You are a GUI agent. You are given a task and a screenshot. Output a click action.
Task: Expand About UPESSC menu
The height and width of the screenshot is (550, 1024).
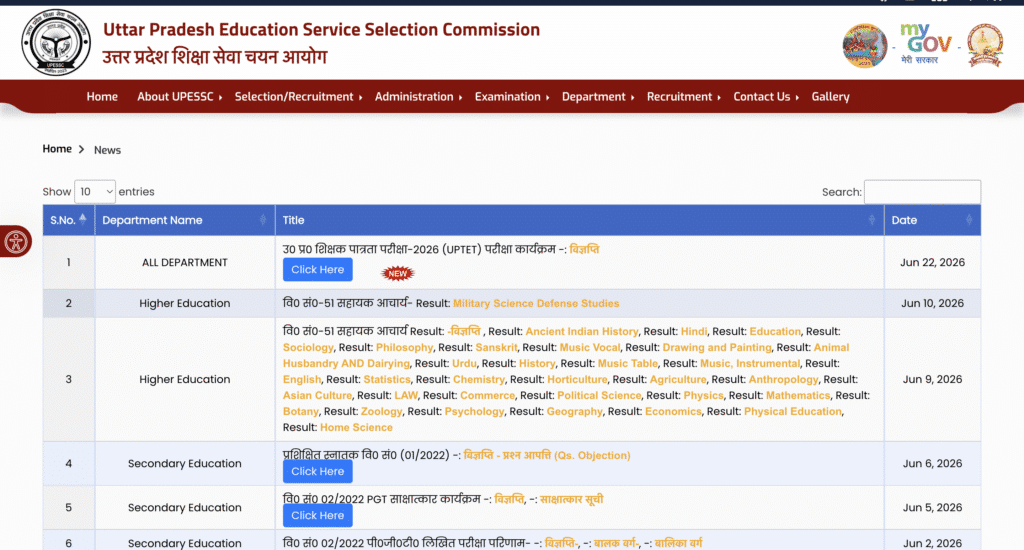(180, 97)
